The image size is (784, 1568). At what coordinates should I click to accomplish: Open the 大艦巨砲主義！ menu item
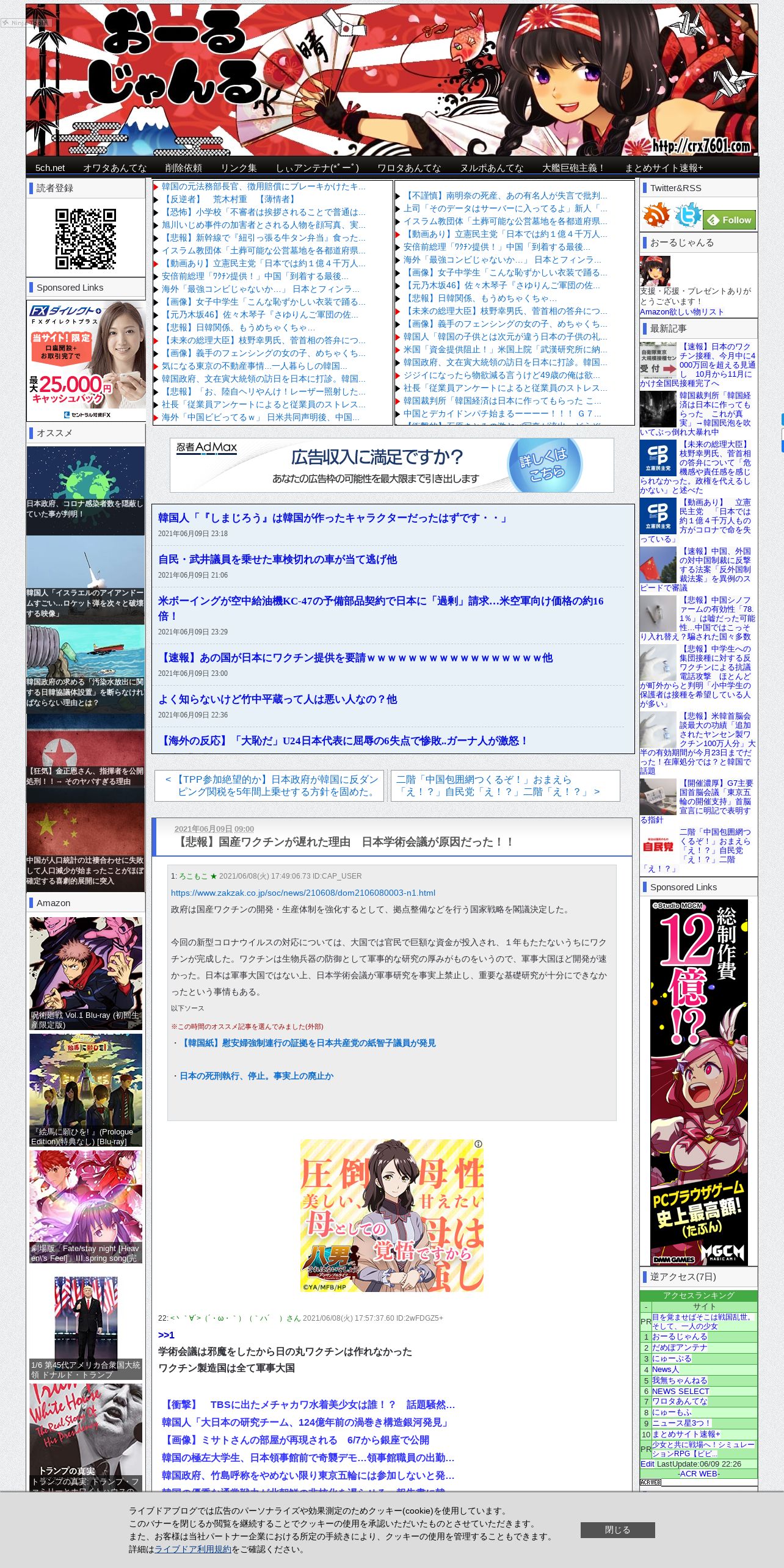point(574,168)
